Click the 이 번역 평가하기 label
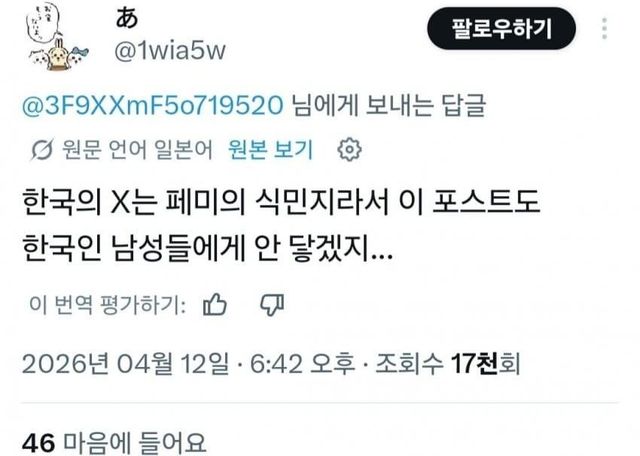Screen dimensions: 640x456 (107, 305)
